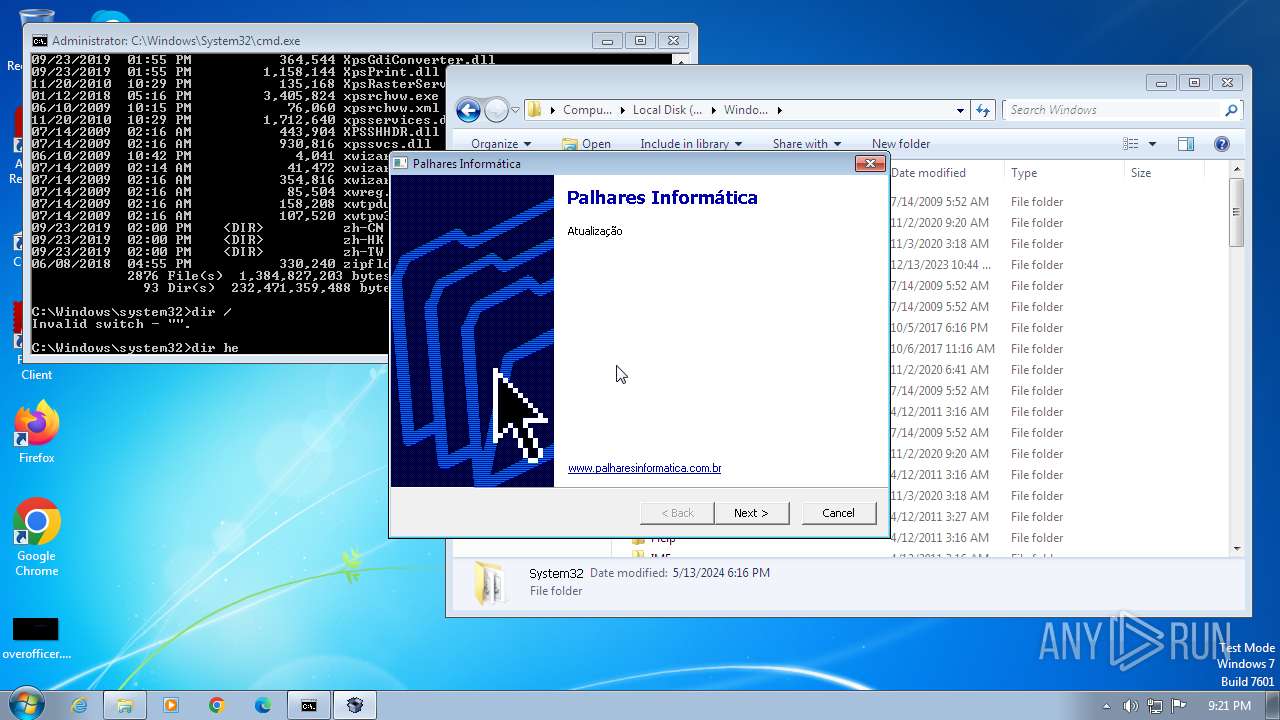1280x720 pixels.
Task: Expand the Share with menu
Action: point(807,144)
